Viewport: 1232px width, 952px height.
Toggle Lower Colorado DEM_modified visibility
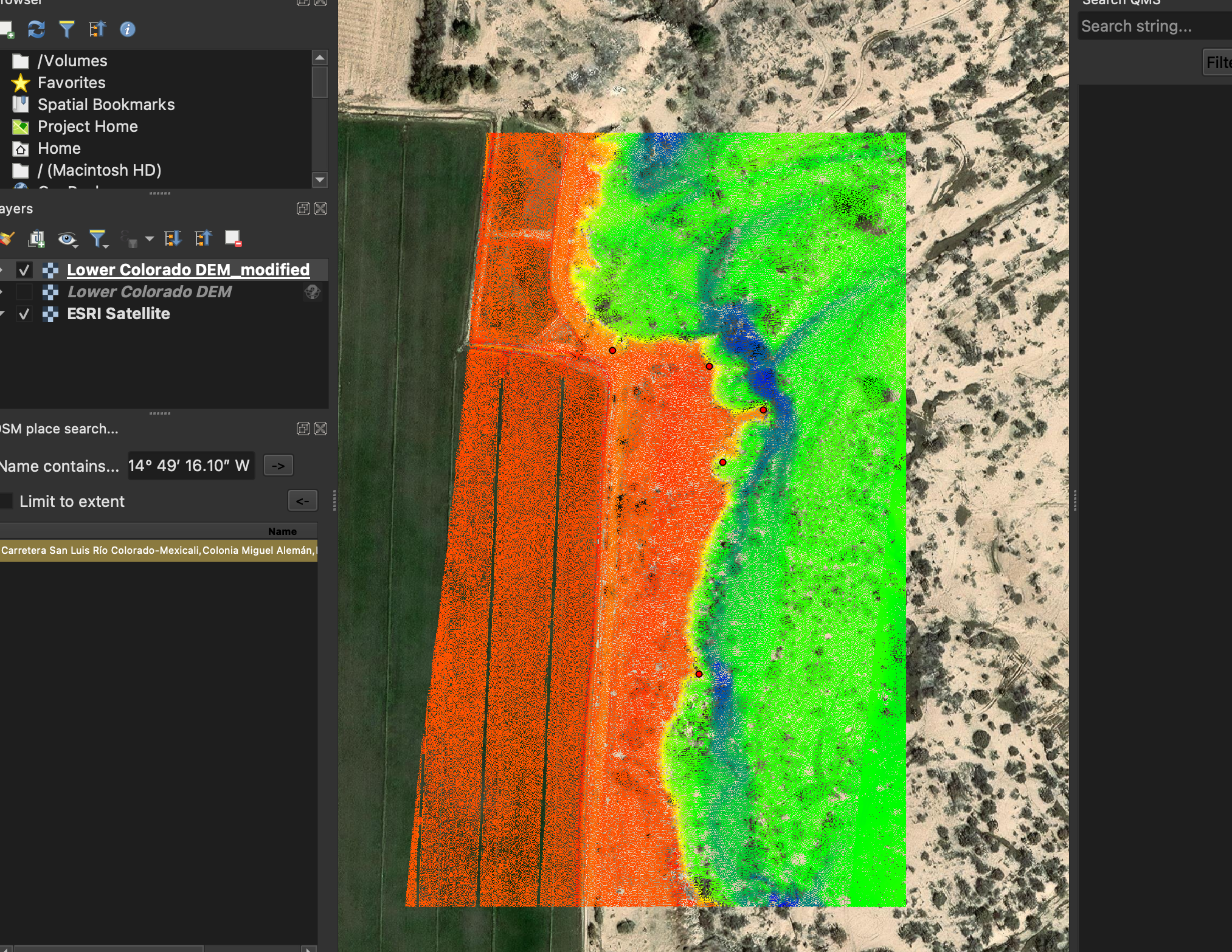tap(24, 270)
